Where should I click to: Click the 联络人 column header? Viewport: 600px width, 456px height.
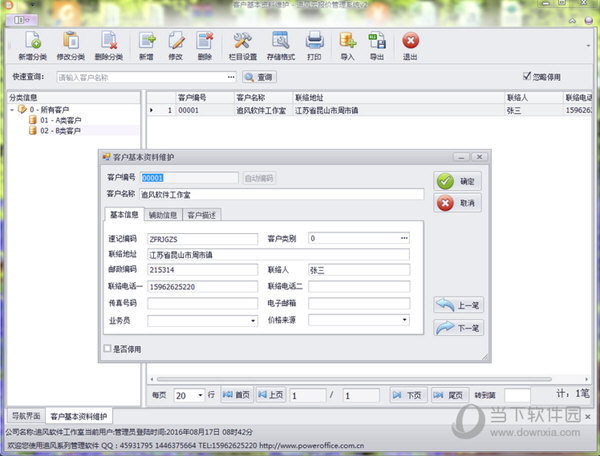coord(534,98)
